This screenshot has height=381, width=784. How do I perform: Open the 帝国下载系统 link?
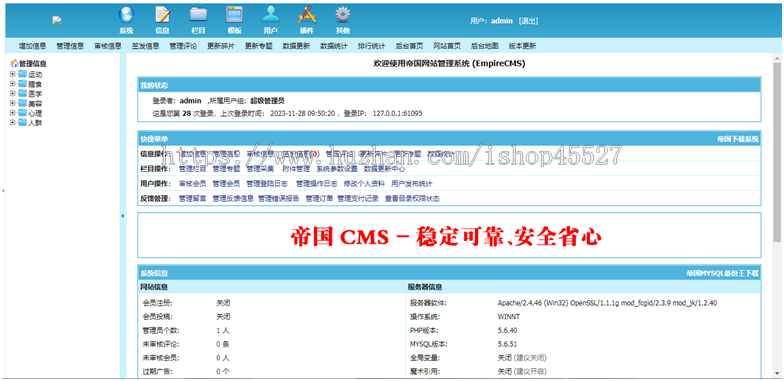click(738, 139)
